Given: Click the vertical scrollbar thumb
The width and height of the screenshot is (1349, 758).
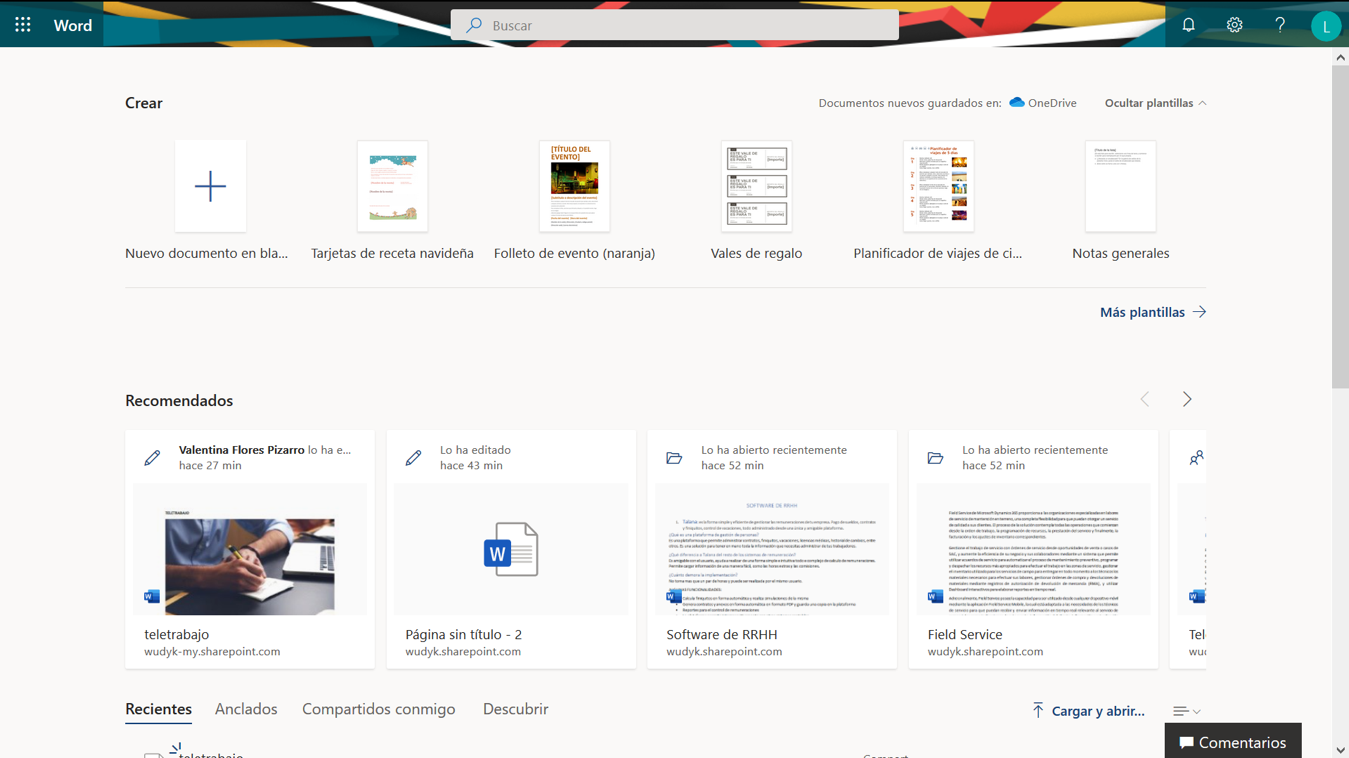Looking at the screenshot, I should point(1340,228).
